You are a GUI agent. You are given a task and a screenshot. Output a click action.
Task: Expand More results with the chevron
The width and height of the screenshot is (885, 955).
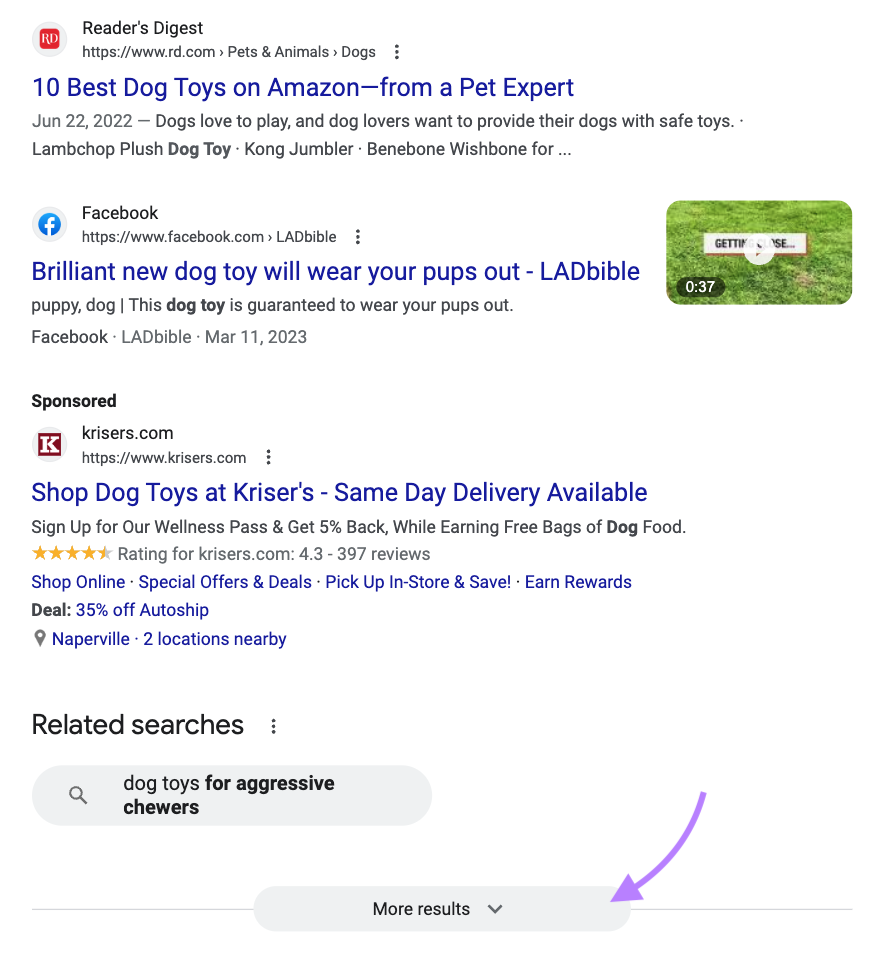tap(494, 909)
